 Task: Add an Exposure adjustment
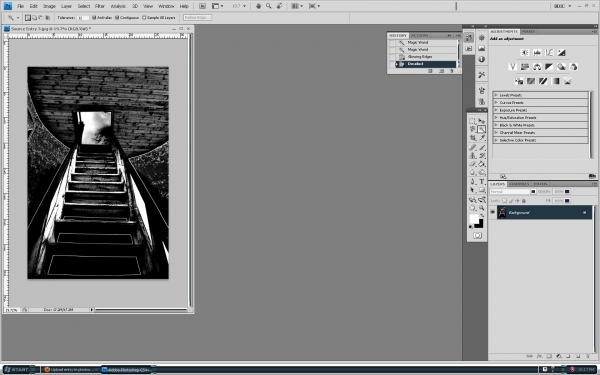coord(561,52)
